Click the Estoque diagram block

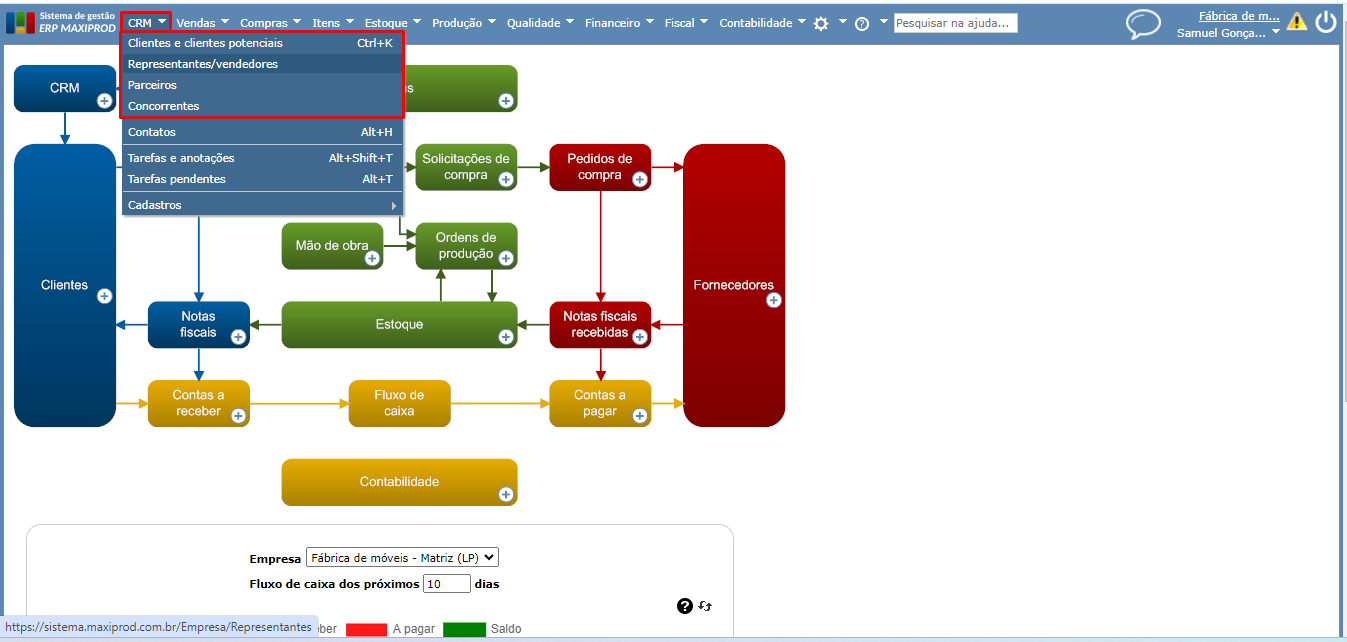[x=399, y=324]
